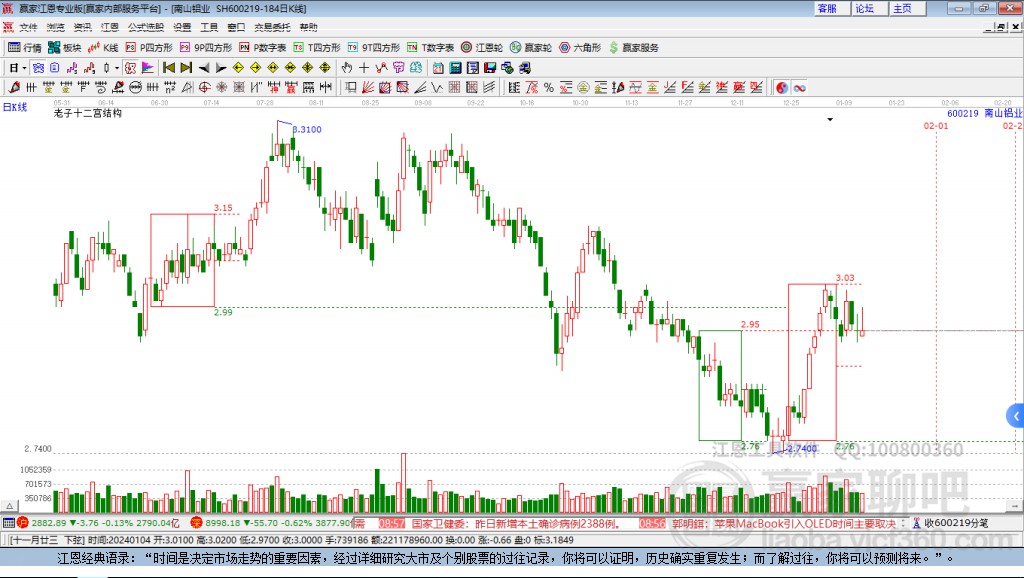This screenshot has height=578, width=1024.
Task: Click the 主页 homepage button
Action: click(908, 8)
